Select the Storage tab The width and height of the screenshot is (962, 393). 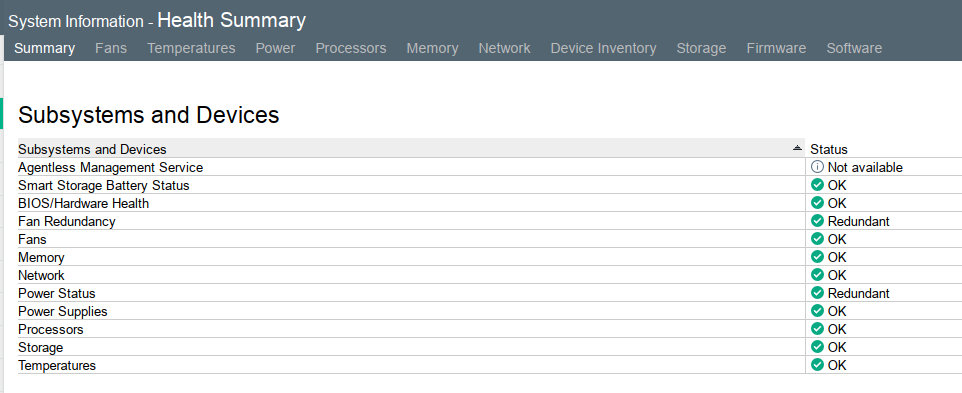[x=701, y=48]
